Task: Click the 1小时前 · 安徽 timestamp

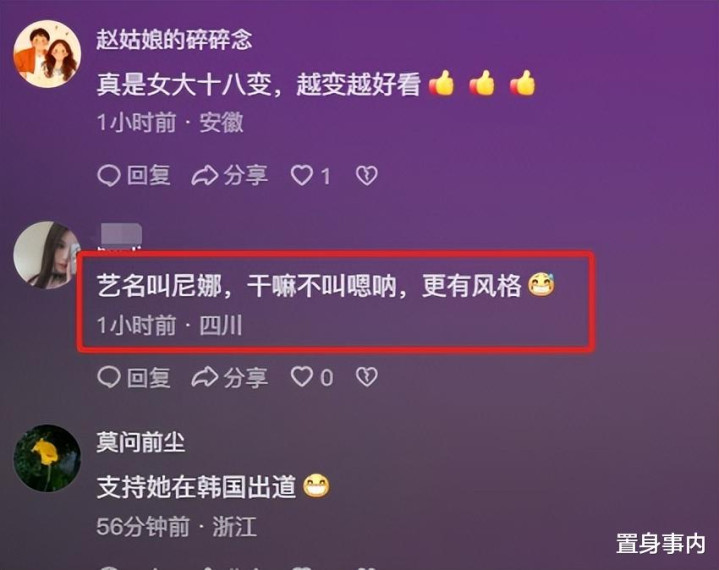Action: click(170, 123)
